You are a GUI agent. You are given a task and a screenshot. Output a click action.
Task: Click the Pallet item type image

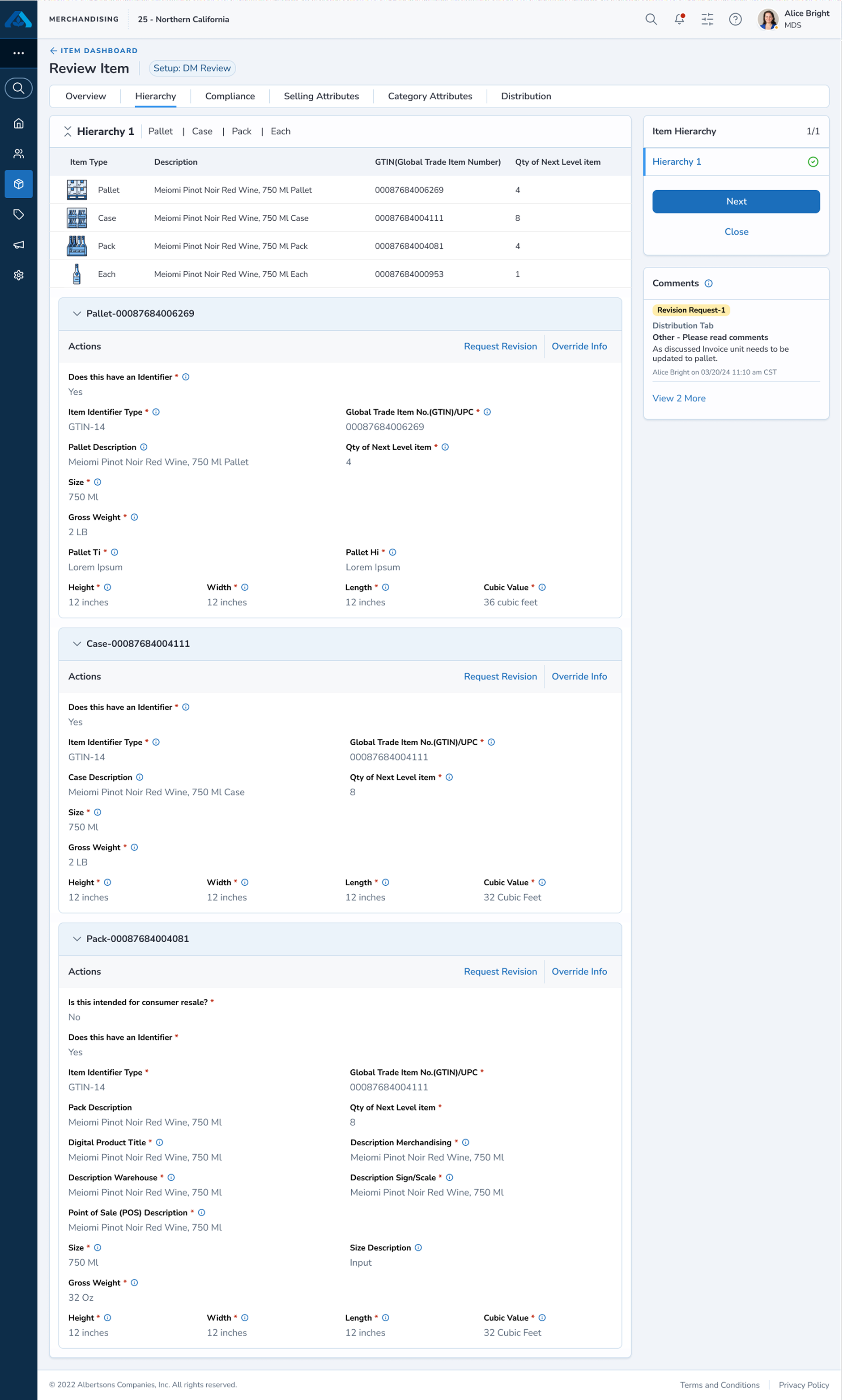tap(77, 190)
